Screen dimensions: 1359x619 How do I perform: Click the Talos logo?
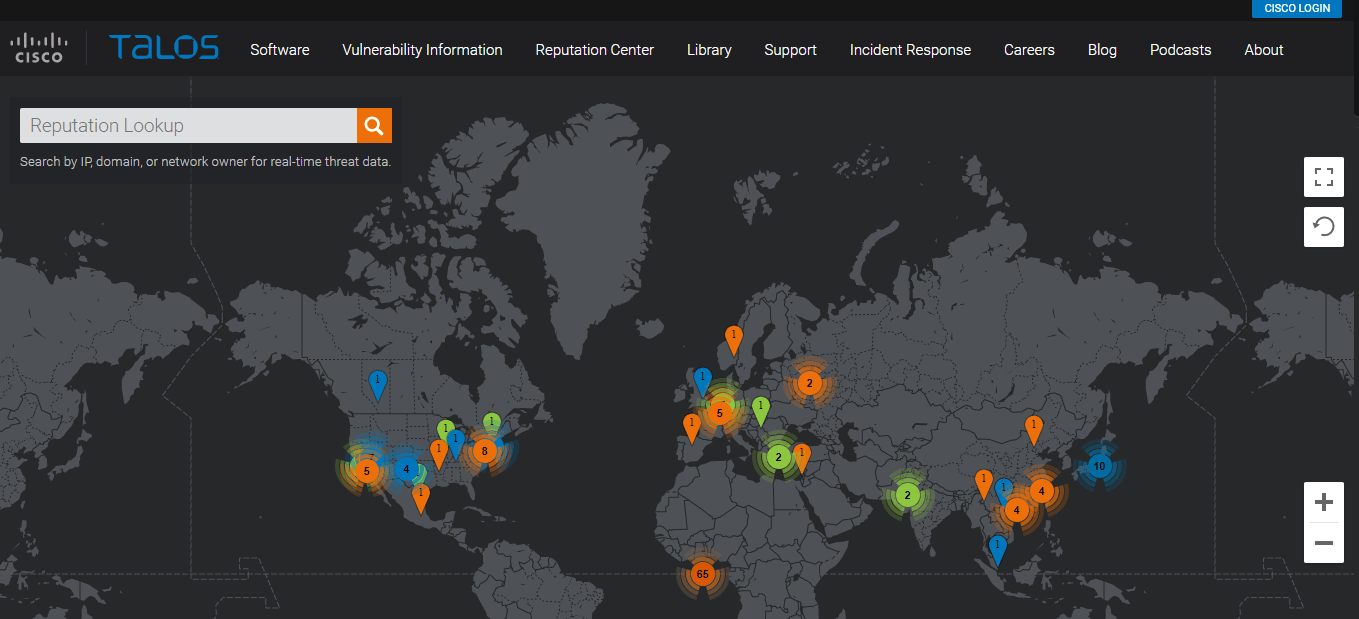pyautogui.click(x=164, y=48)
